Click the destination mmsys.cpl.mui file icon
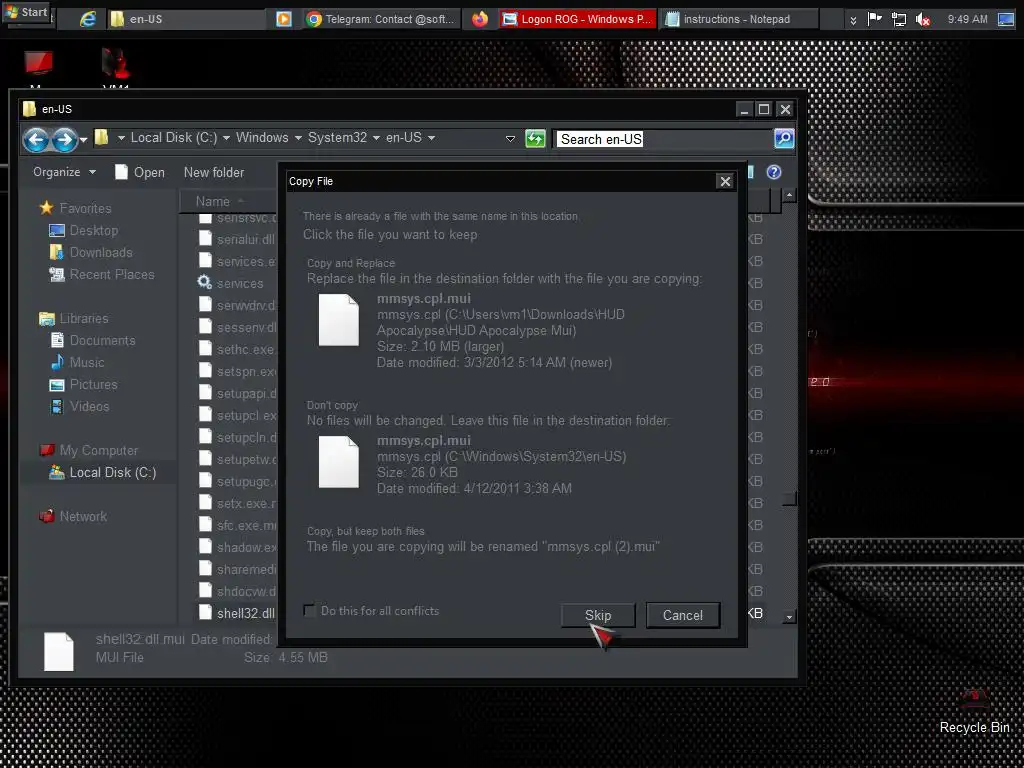The width and height of the screenshot is (1024, 768). point(338,462)
